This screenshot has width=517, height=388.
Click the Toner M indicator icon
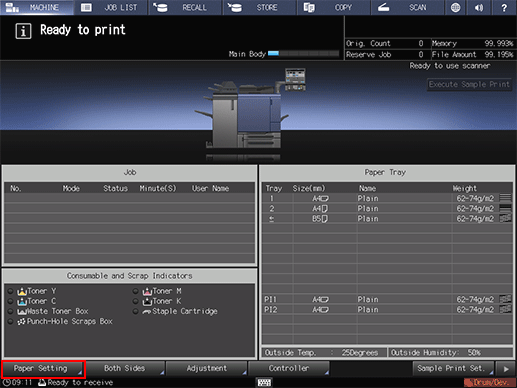coord(147,291)
